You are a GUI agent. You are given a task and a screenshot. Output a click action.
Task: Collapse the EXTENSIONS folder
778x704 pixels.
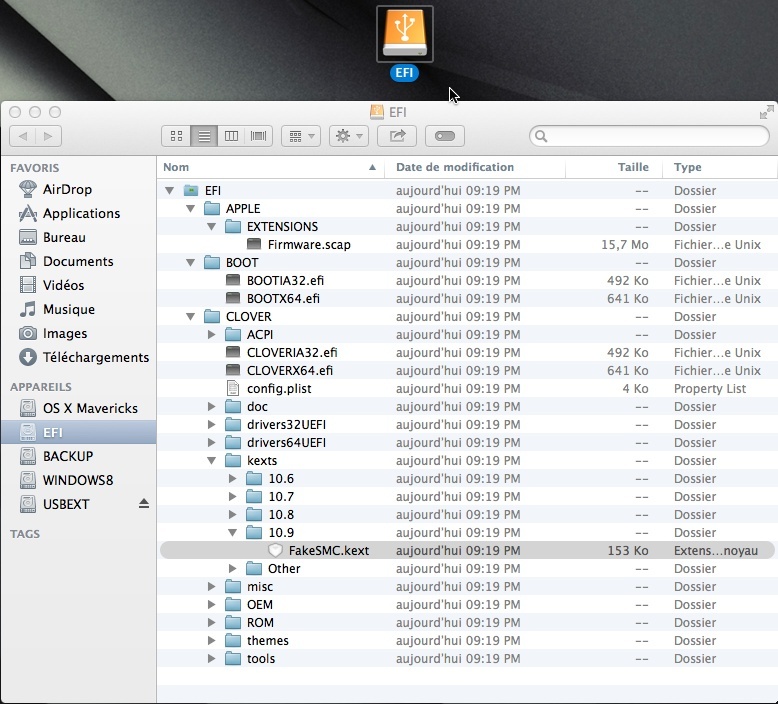click(211, 227)
